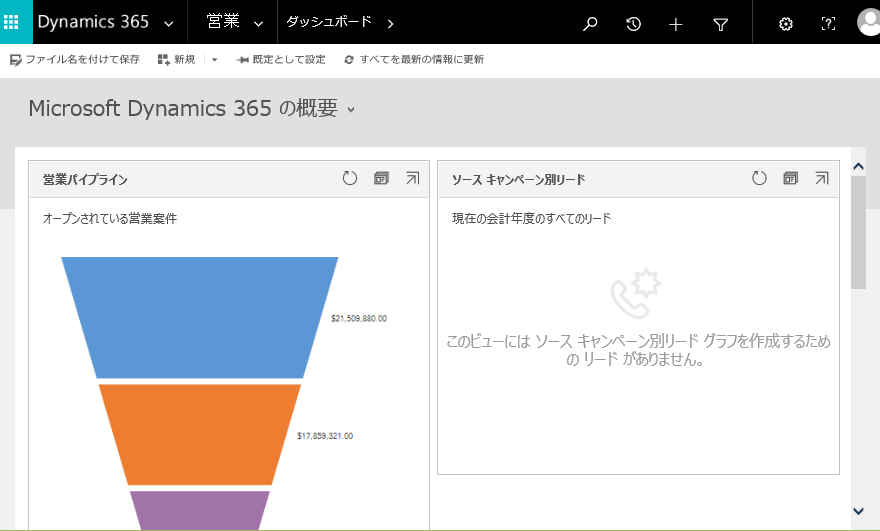Click the ソース キャンペーン別リード panel title
The height and width of the screenshot is (531, 880).
pos(519,180)
